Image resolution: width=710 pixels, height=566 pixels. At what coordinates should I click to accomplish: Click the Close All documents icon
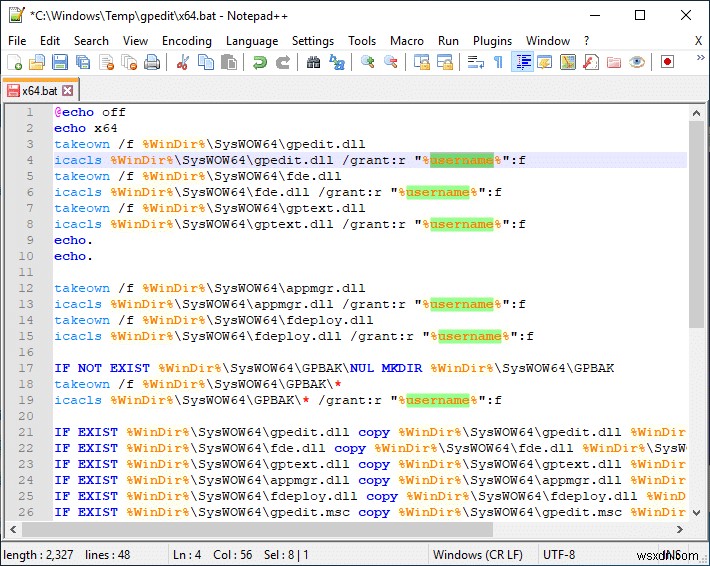point(130,62)
